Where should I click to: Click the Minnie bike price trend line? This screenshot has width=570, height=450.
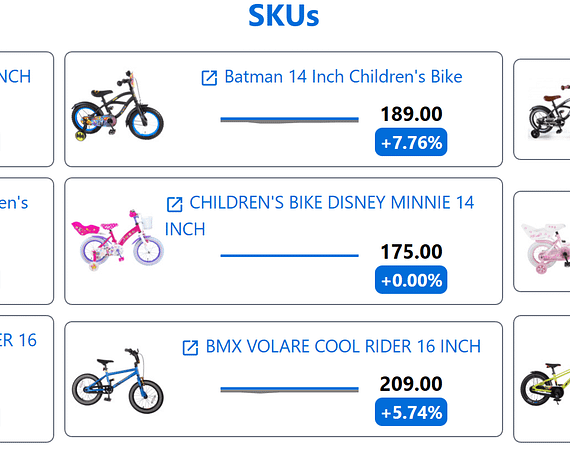click(289, 256)
